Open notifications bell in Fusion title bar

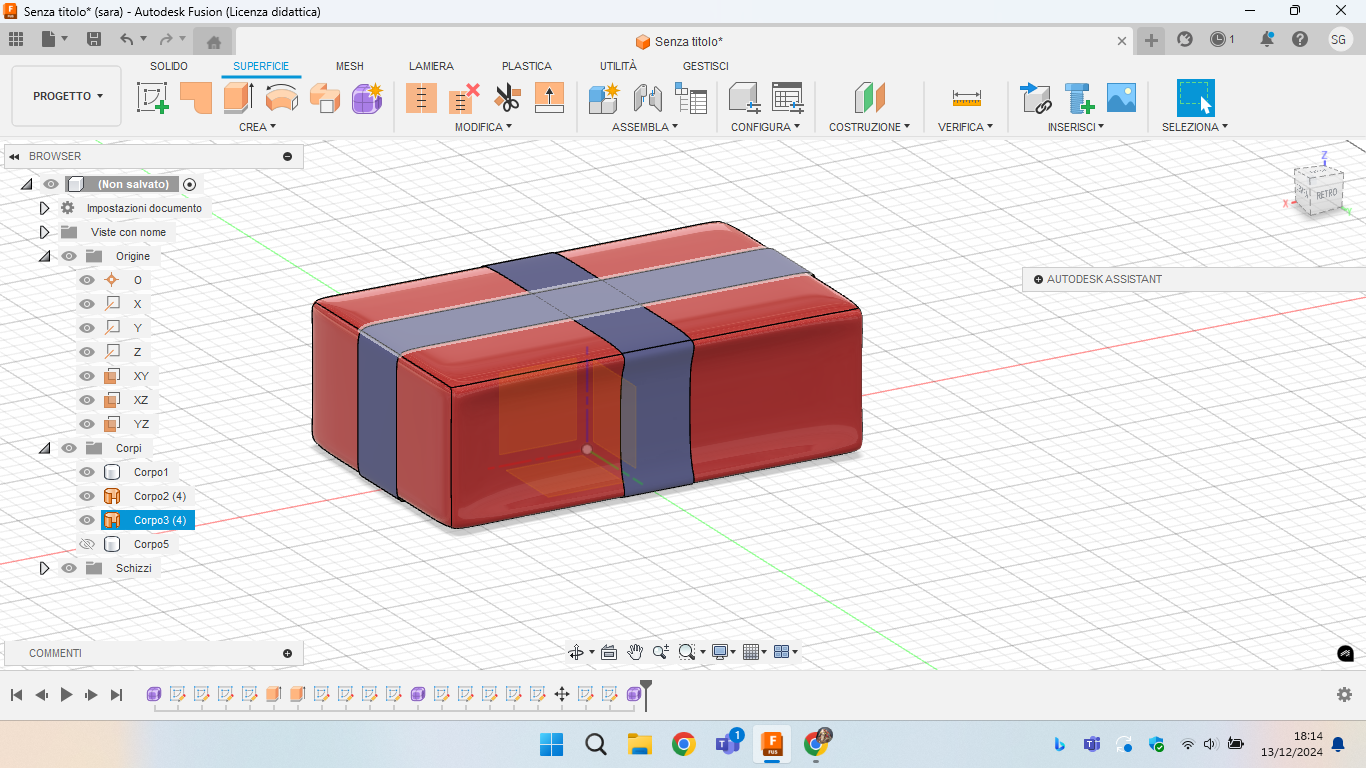tap(1267, 39)
